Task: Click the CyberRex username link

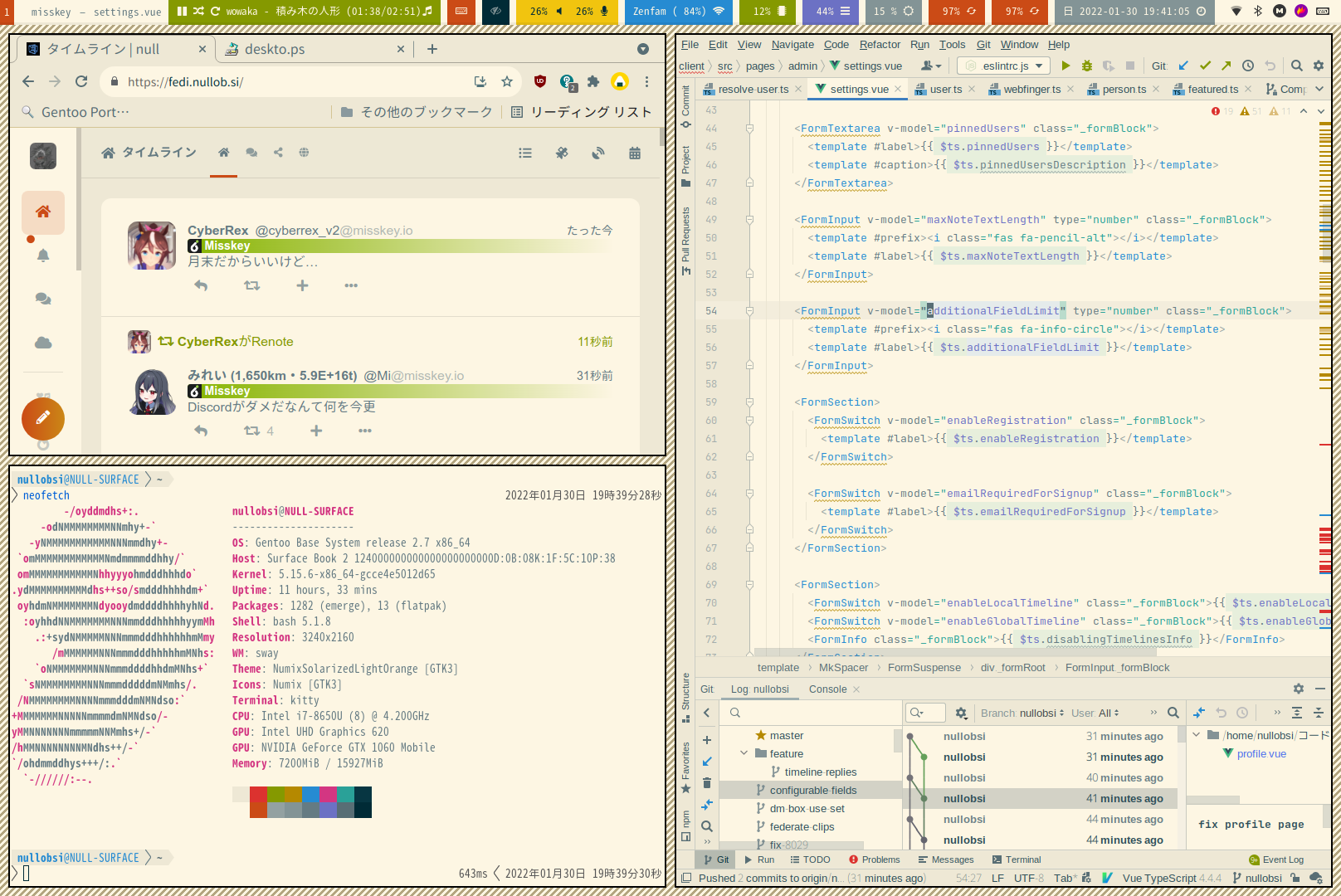Action: [217, 230]
